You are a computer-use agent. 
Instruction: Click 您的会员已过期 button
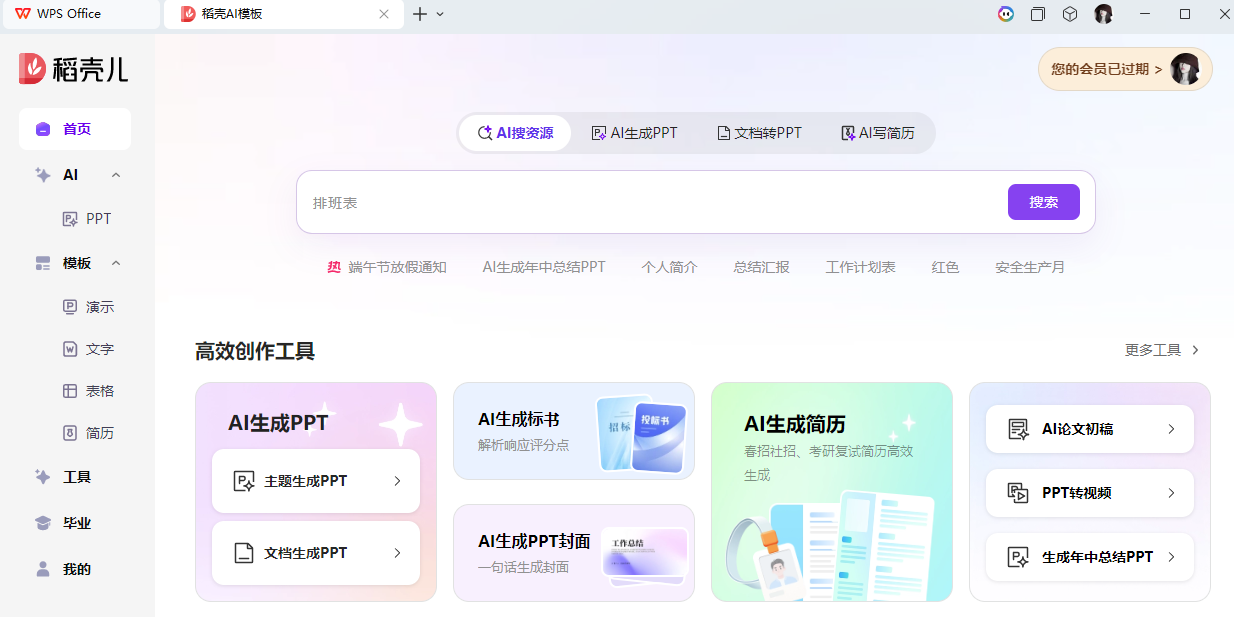[1125, 69]
